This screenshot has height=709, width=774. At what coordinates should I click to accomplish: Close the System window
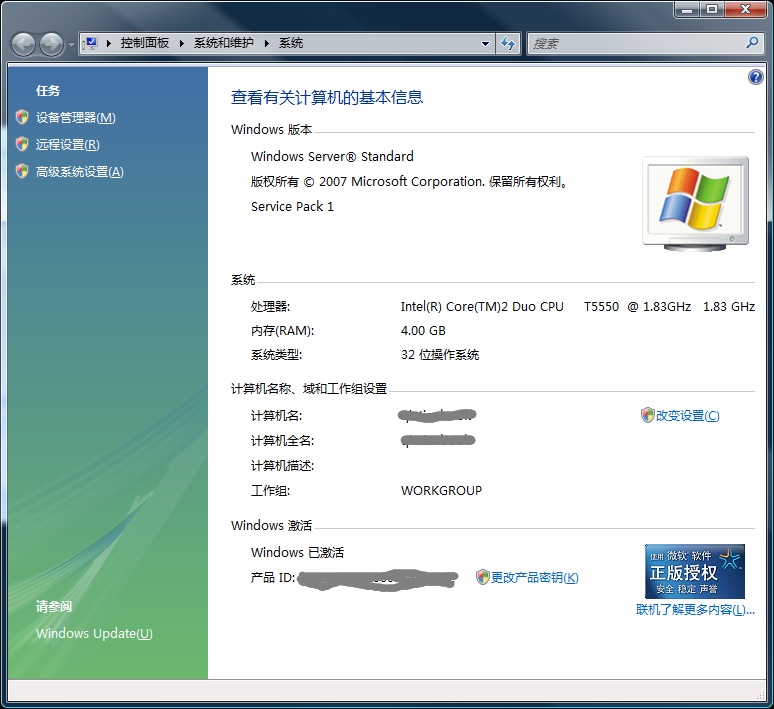pyautogui.click(x=745, y=9)
